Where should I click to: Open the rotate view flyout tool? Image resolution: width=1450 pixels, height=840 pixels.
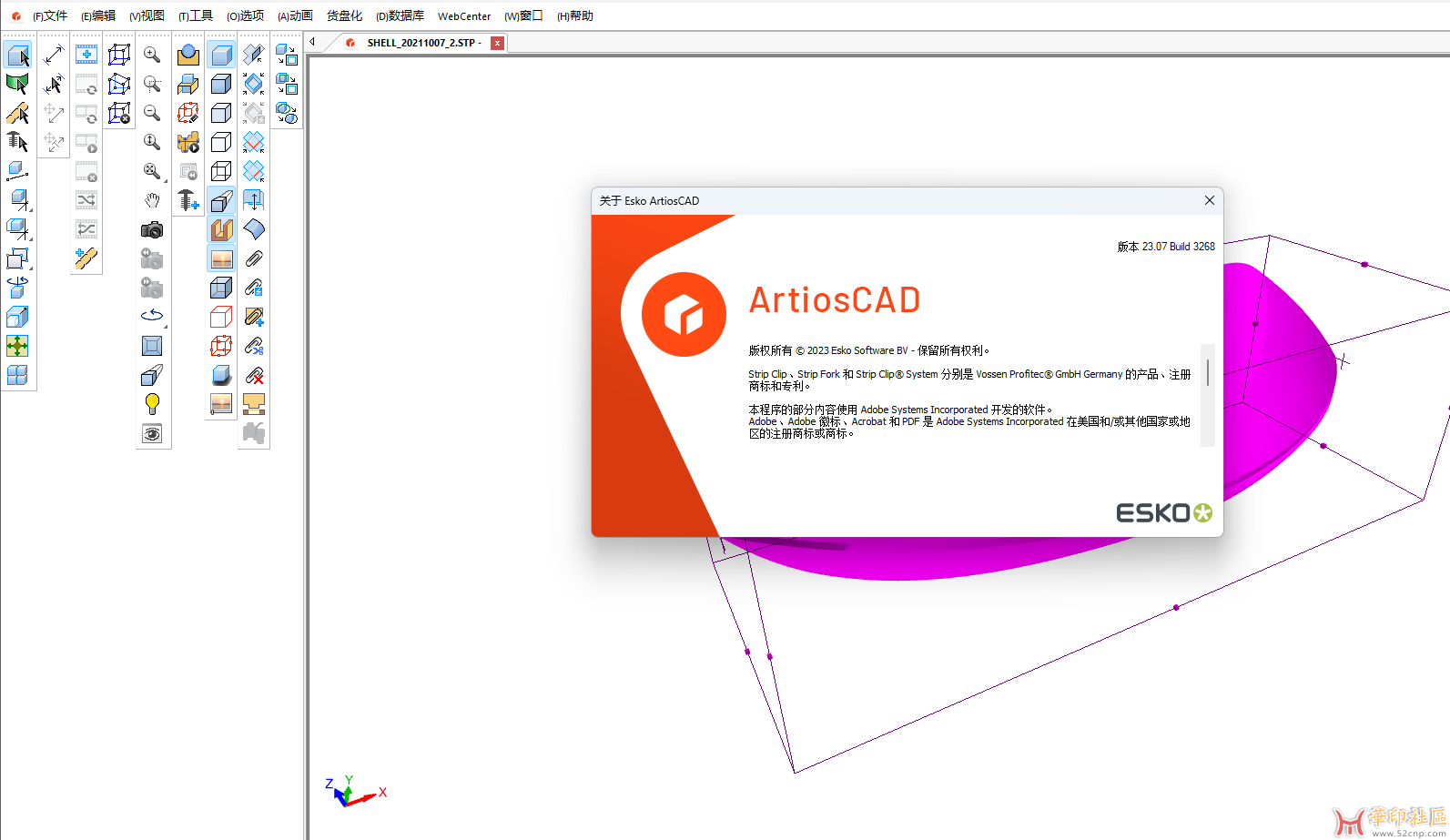[152, 316]
